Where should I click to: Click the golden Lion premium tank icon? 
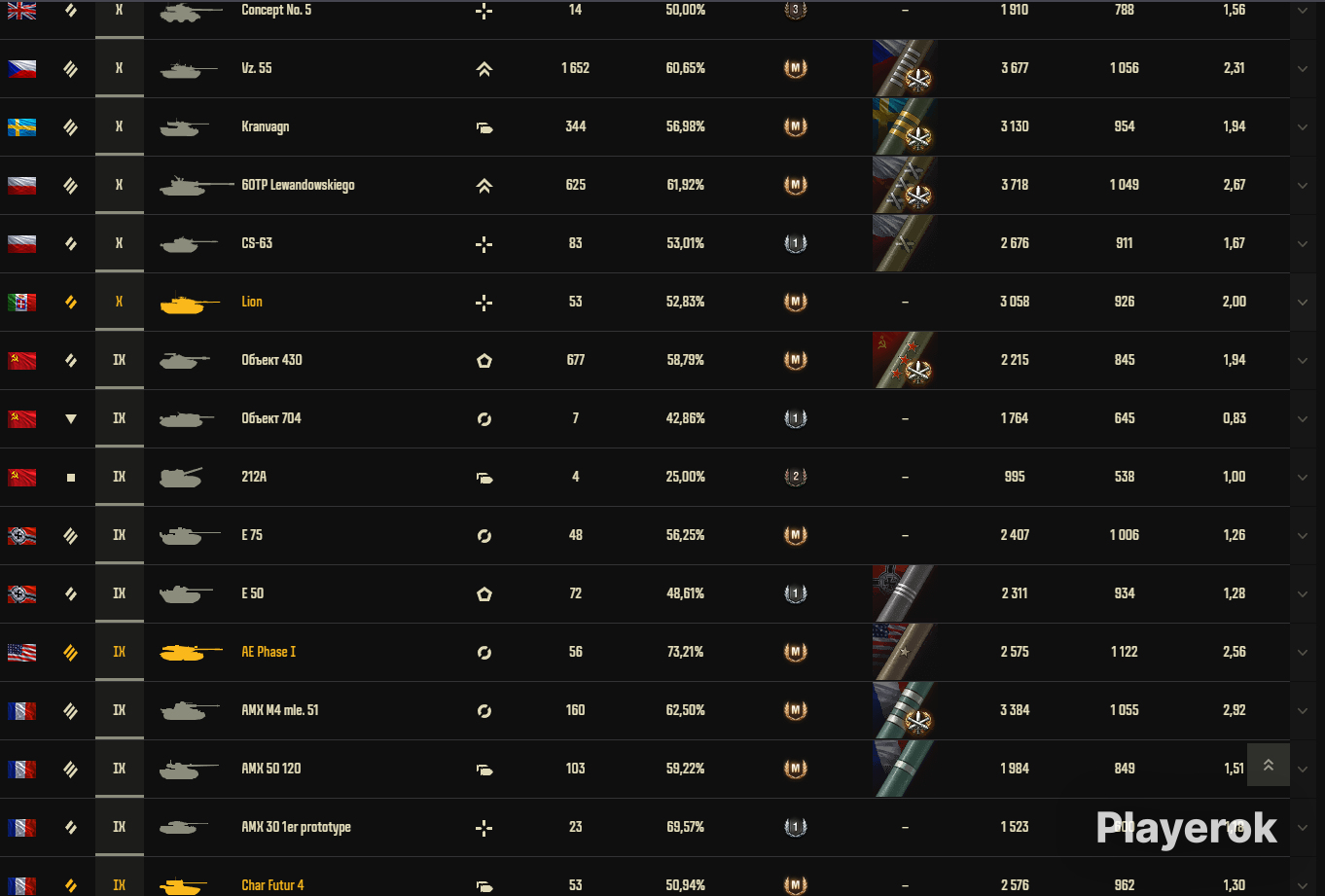[x=183, y=304]
